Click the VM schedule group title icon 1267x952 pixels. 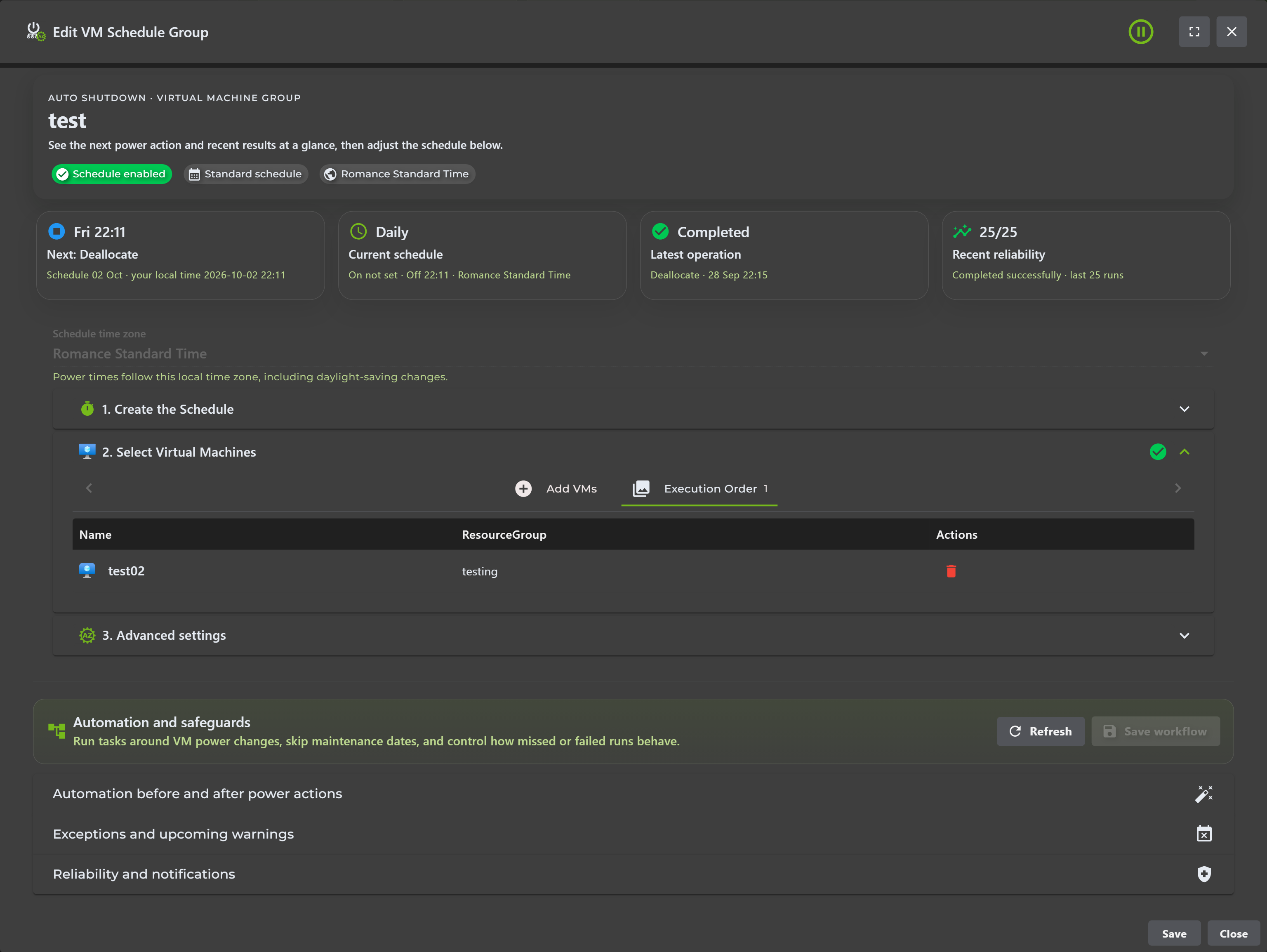pyautogui.click(x=35, y=31)
